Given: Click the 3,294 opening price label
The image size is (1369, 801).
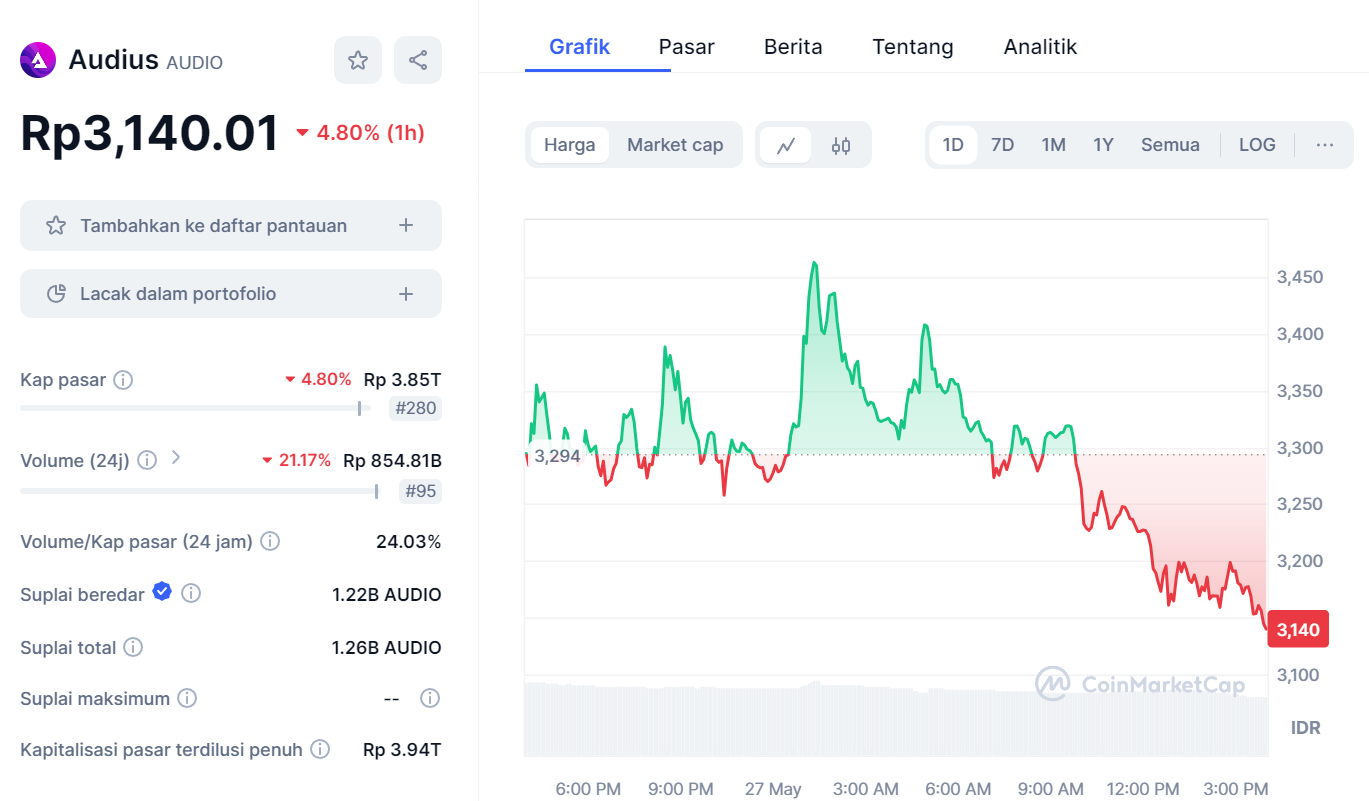Looking at the screenshot, I should pyautogui.click(x=557, y=457).
